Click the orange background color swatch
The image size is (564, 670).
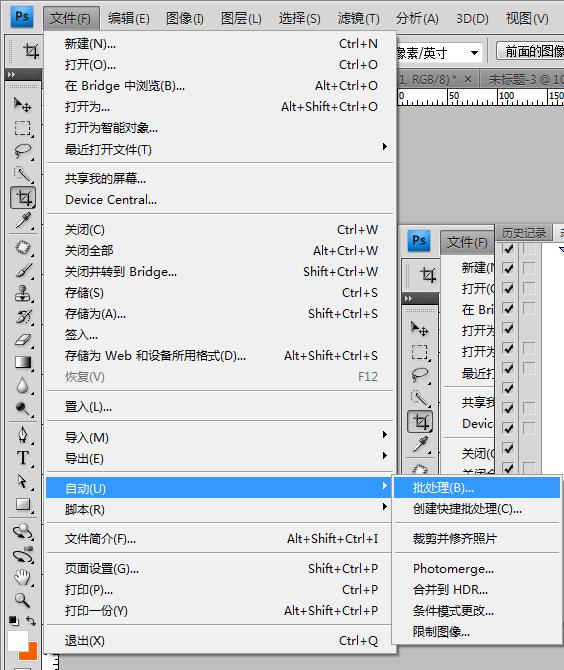click(x=31, y=652)
